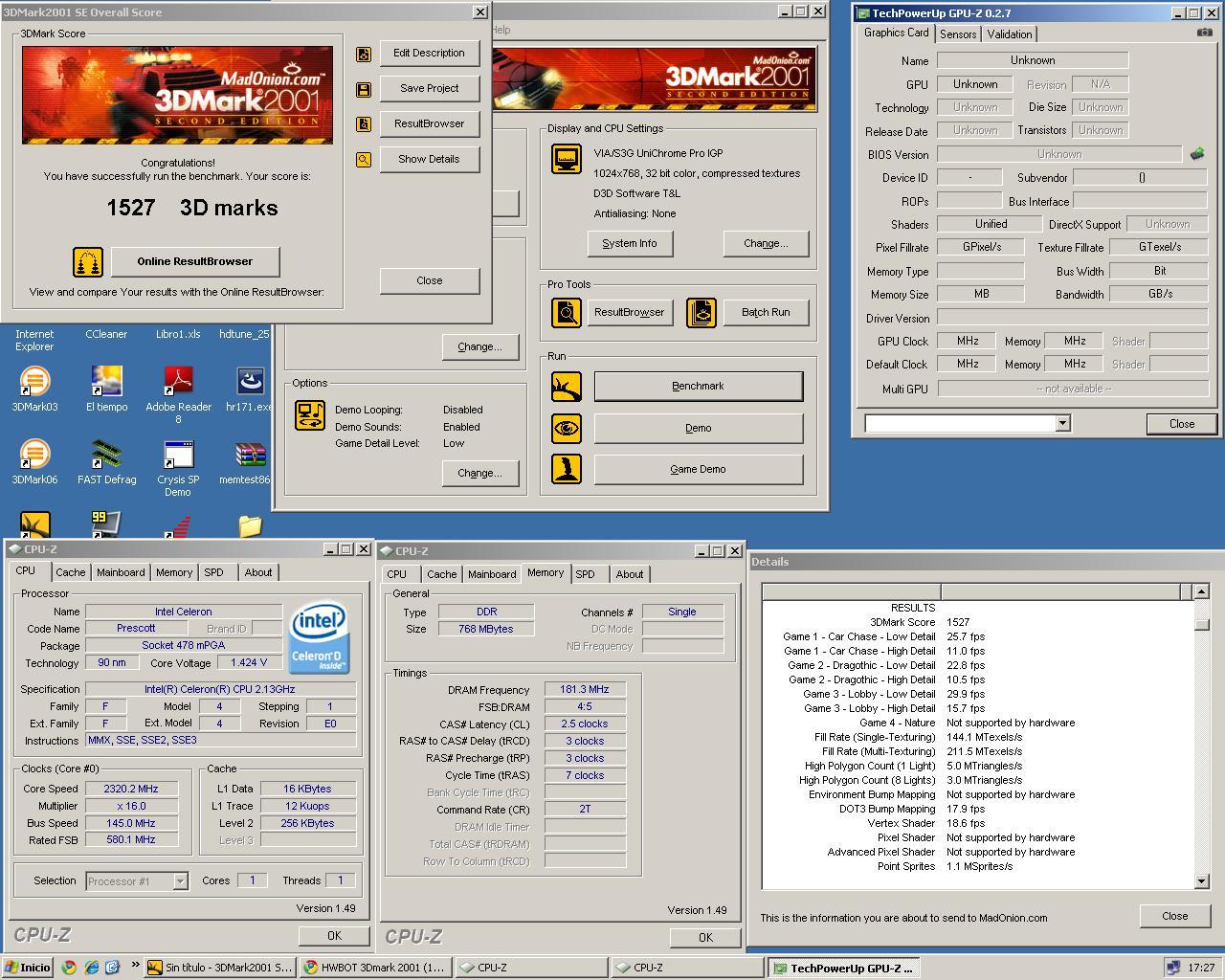This screenshot has width=1225, height=980.
Task: Open the memtest86 archive icon
Action: (x=248, y=461)
